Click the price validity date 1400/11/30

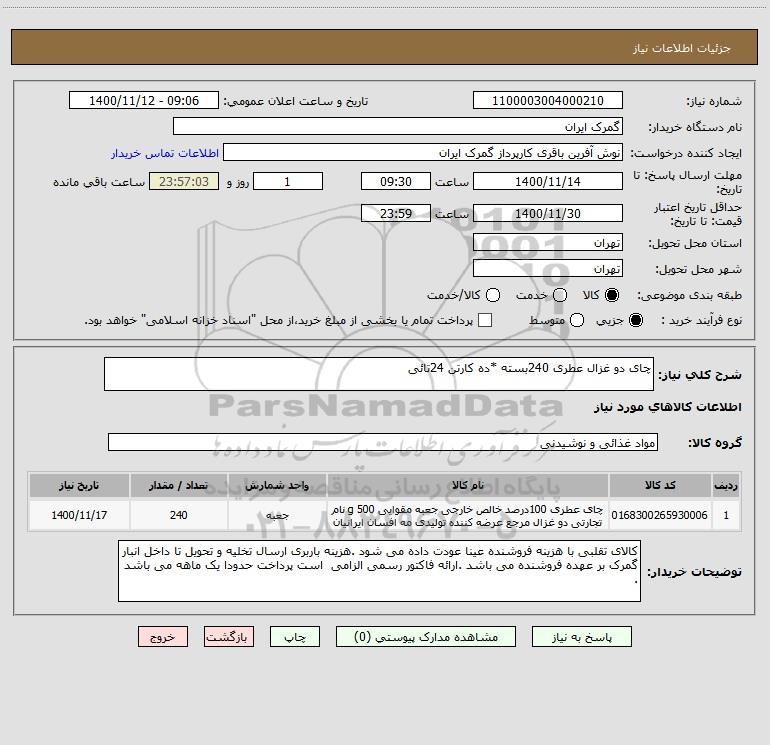tap(548, 214)
